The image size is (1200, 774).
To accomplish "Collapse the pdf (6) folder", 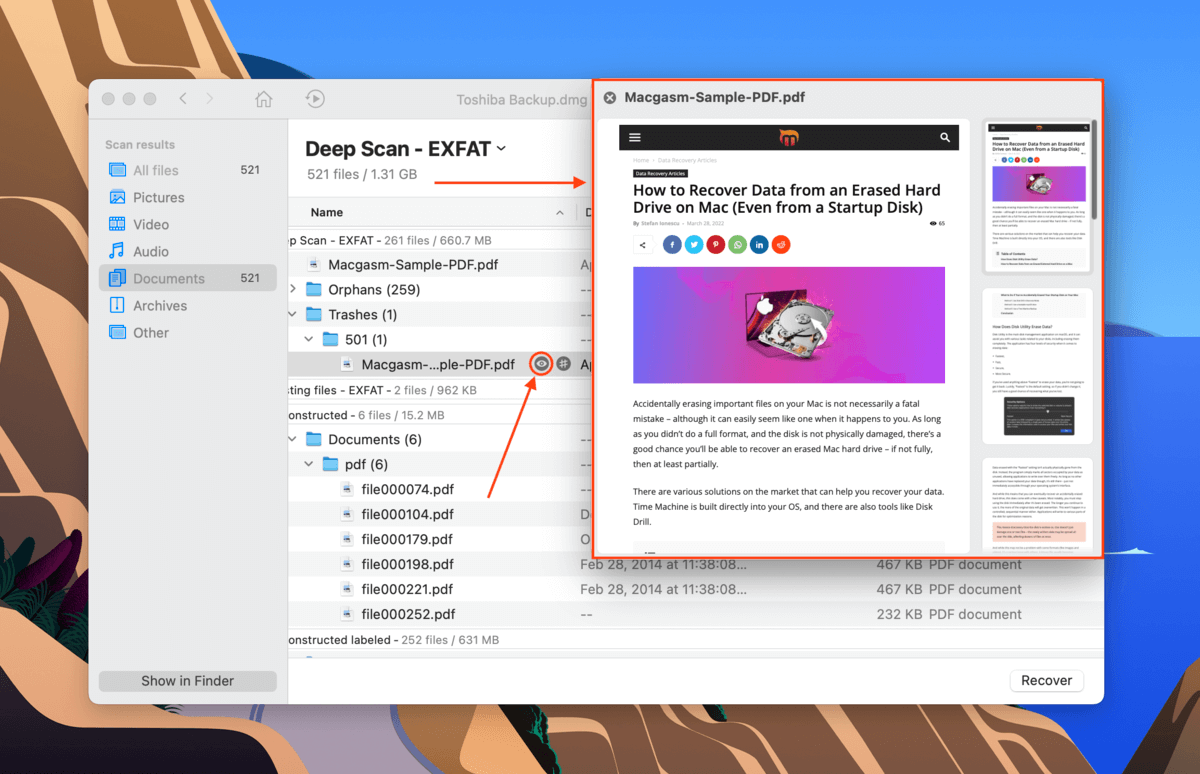I will (x=309, y=464).
